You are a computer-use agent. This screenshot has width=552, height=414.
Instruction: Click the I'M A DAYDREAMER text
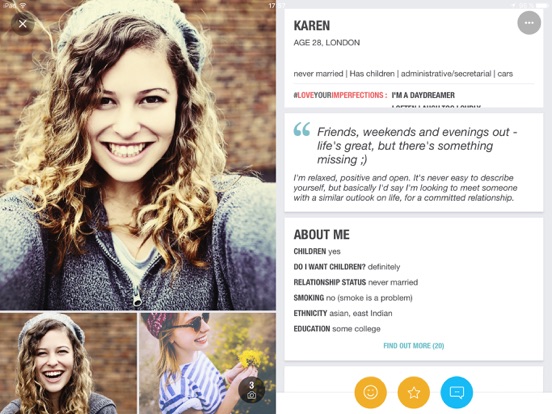pyautogui.click(x=423, y=95)
